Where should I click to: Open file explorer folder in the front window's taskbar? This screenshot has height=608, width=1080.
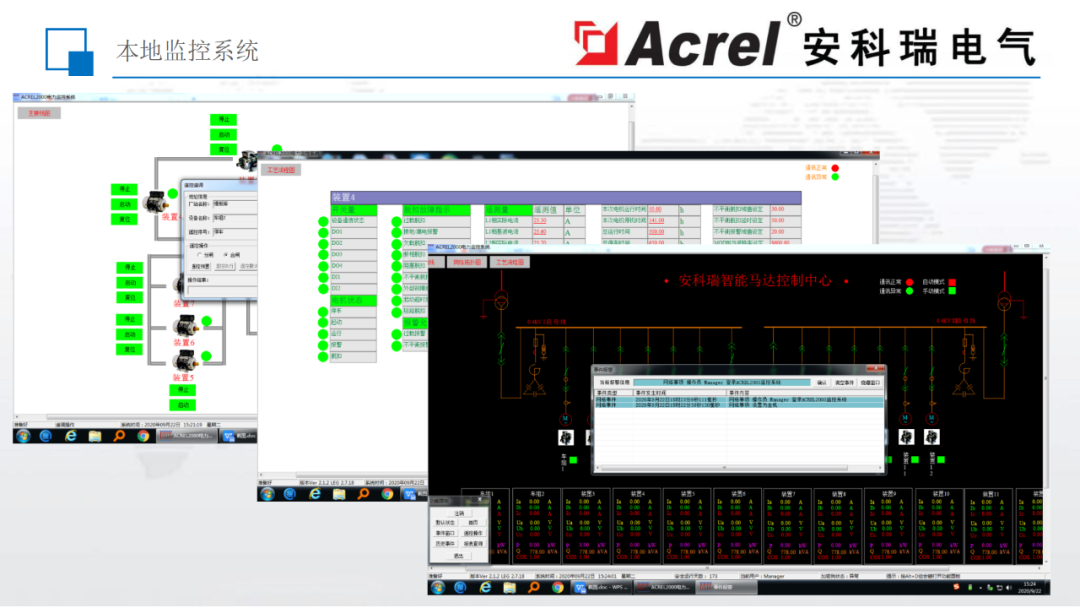(x=510, y=587)
